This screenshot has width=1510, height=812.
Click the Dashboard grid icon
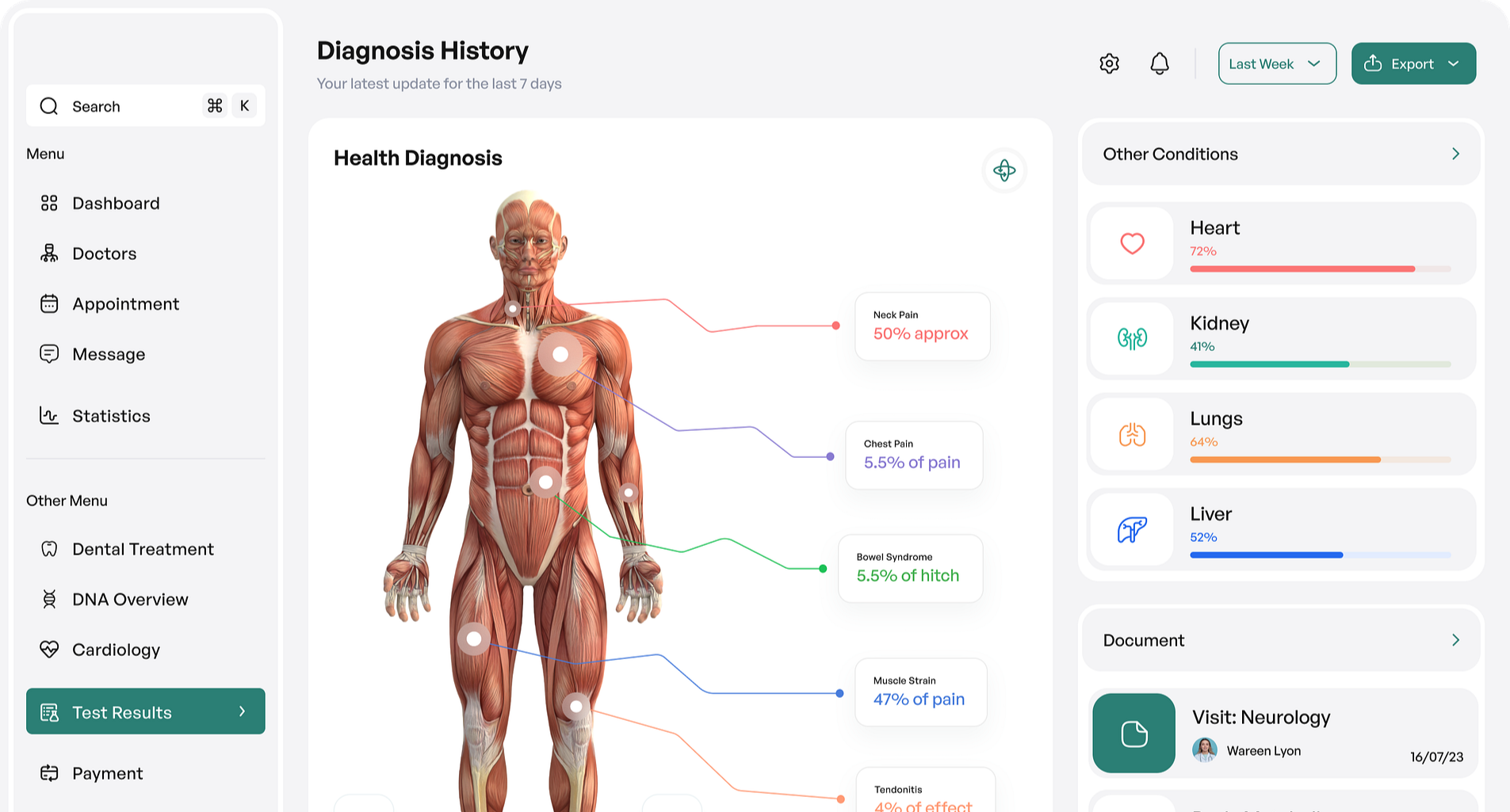click(49, 204)
